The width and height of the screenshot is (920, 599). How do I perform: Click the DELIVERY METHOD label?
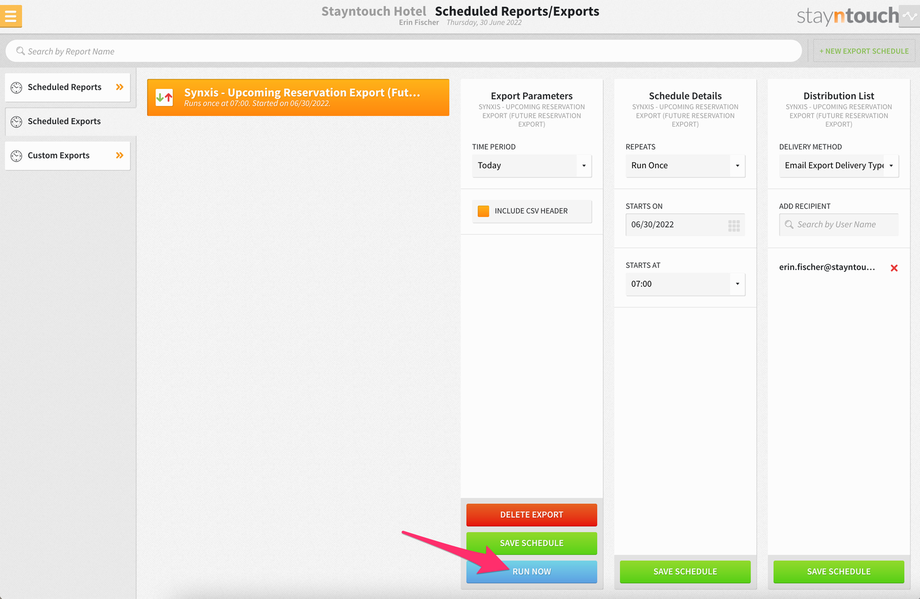point(811,147)
